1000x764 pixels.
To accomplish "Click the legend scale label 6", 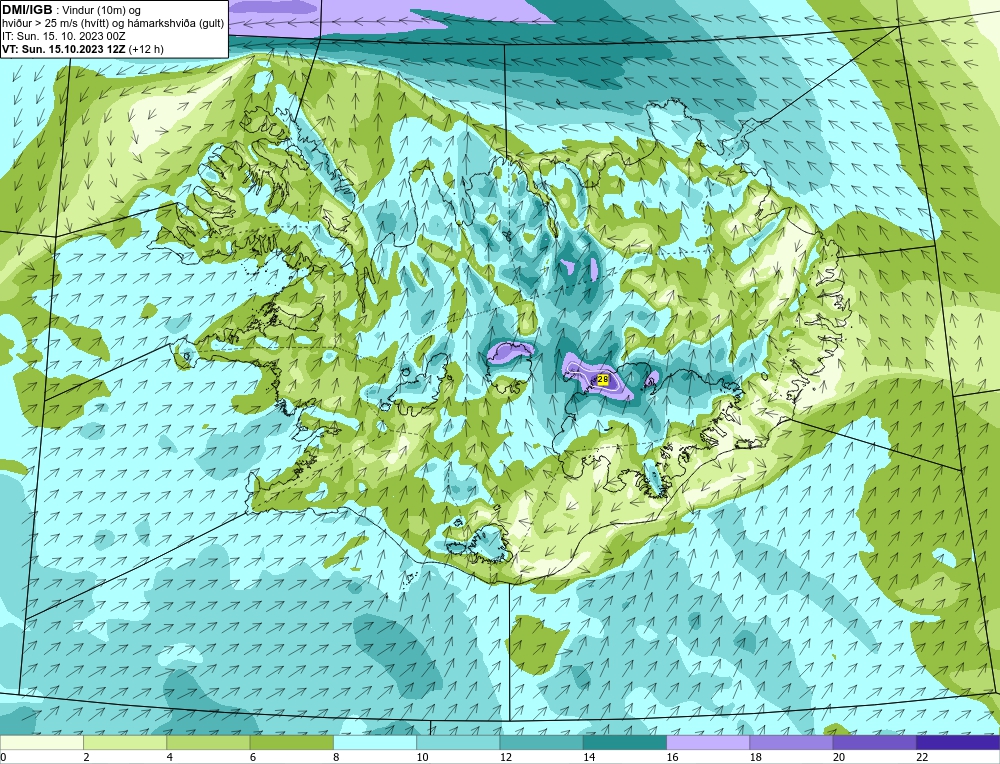I will click(253, 757).
